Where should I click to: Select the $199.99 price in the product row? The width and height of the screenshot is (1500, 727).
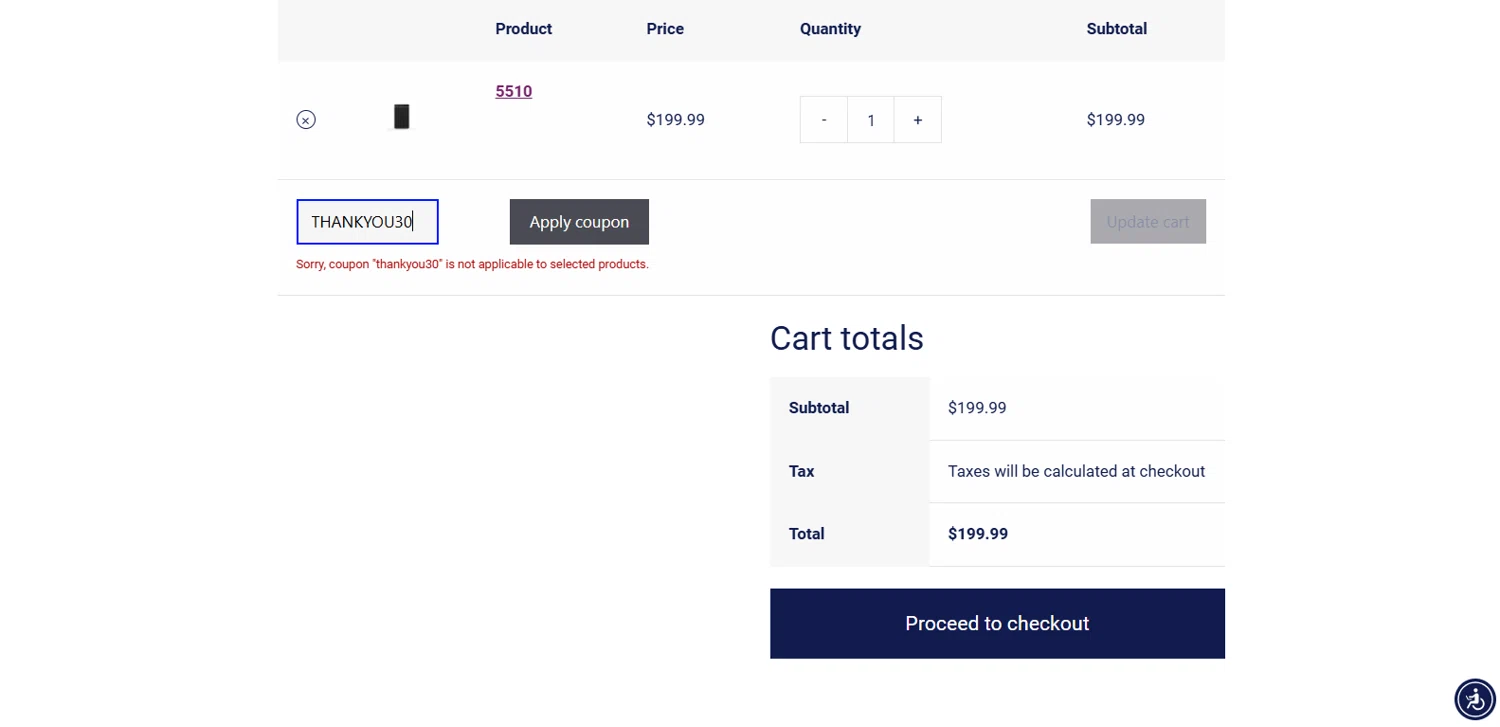(675, 120)
